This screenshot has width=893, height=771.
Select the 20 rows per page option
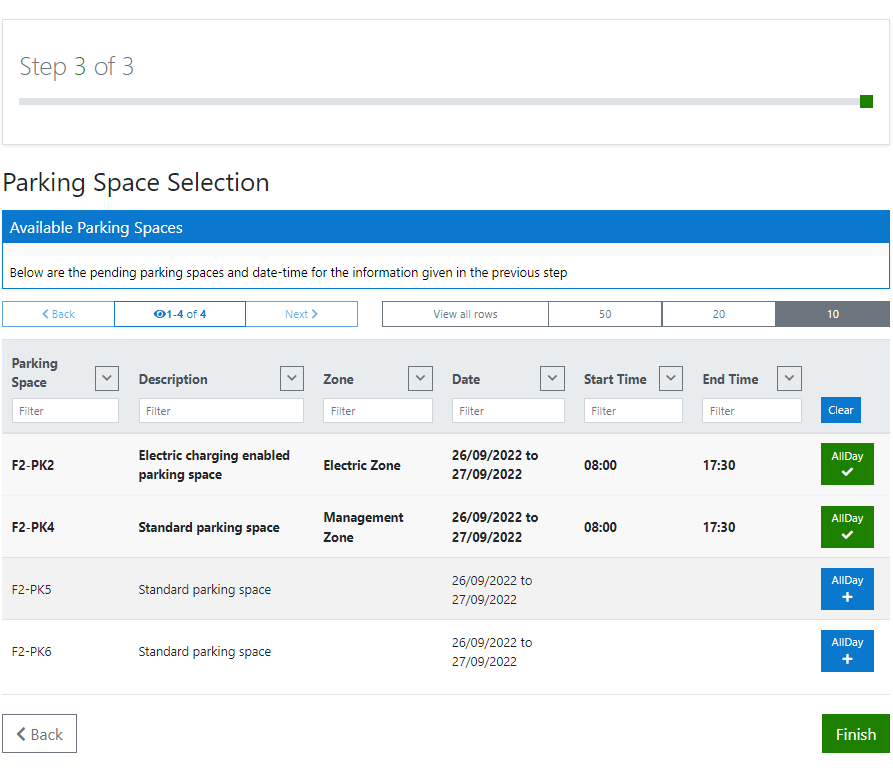click(x=718, y=313)
